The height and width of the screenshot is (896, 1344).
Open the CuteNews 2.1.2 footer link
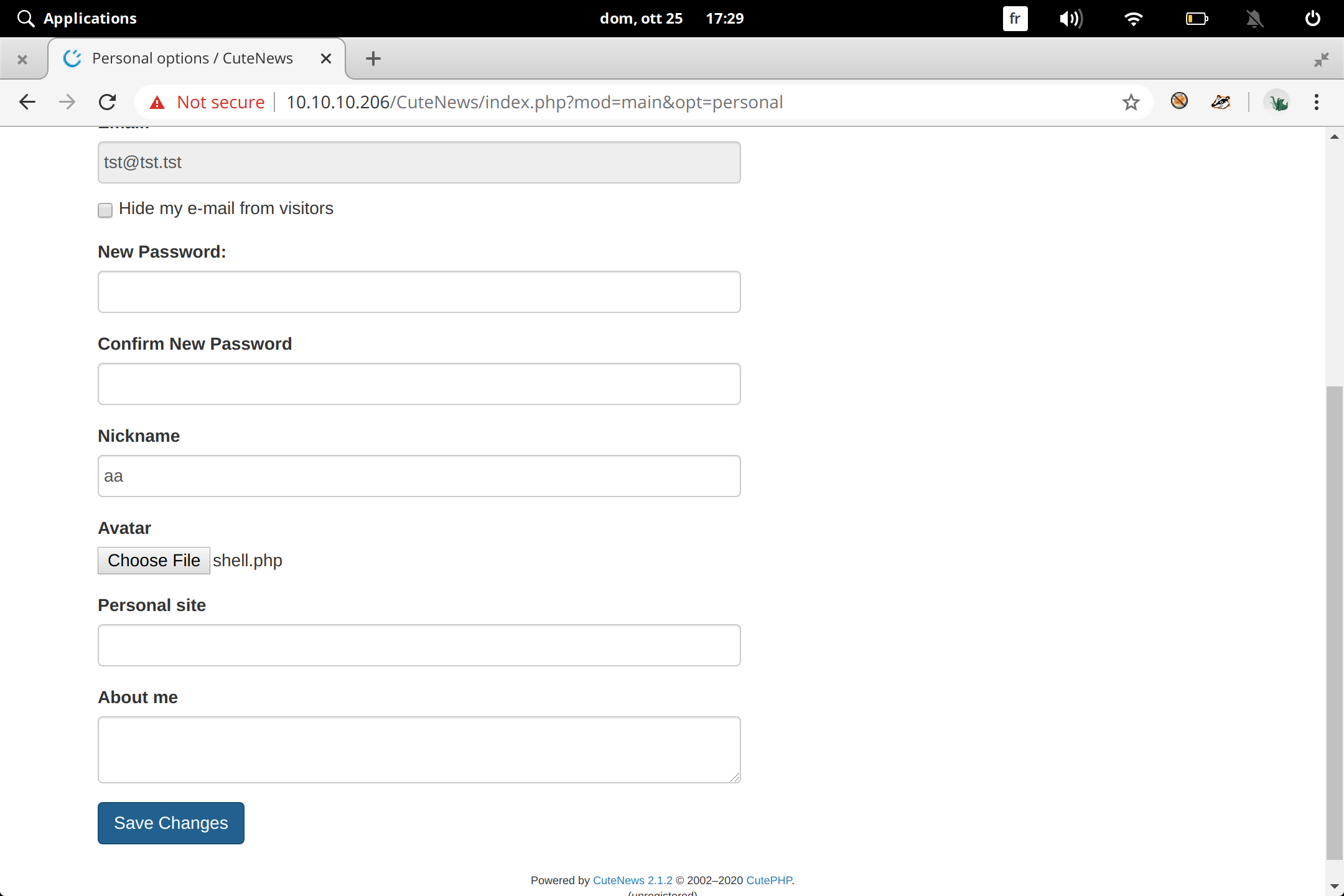coord(632,880)
